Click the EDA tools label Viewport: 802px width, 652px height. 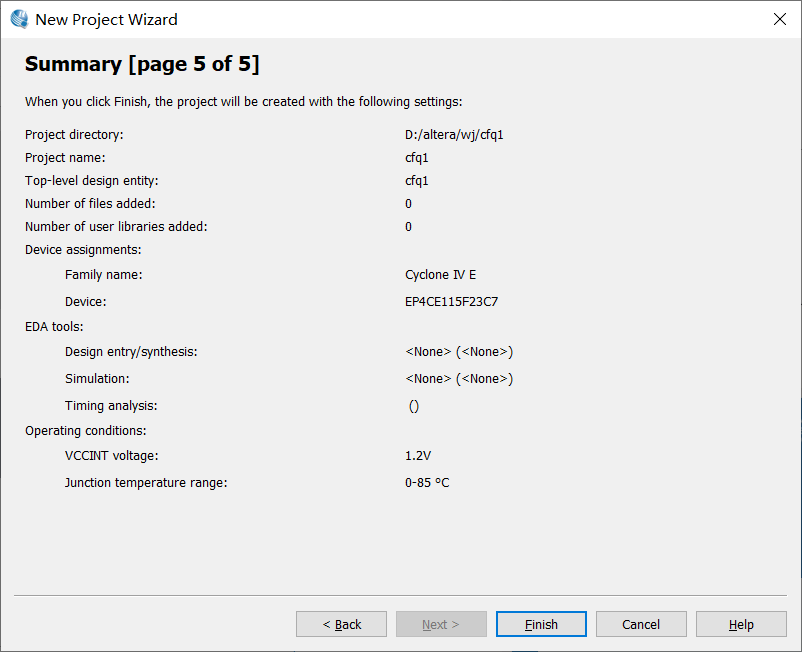tap(54, 327)
